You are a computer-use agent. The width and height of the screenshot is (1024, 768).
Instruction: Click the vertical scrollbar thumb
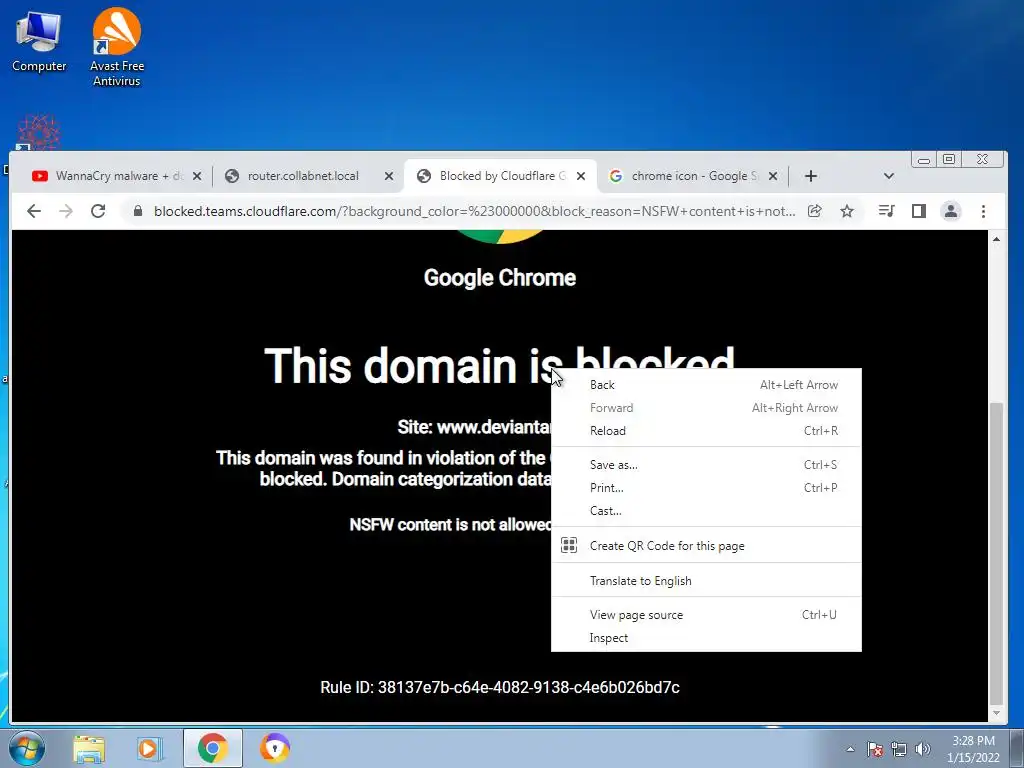pyautogui.click(x=996, y=553)
